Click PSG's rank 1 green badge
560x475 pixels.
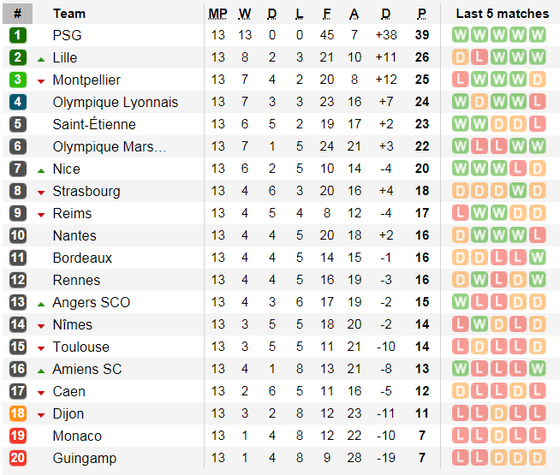point(18,35)
